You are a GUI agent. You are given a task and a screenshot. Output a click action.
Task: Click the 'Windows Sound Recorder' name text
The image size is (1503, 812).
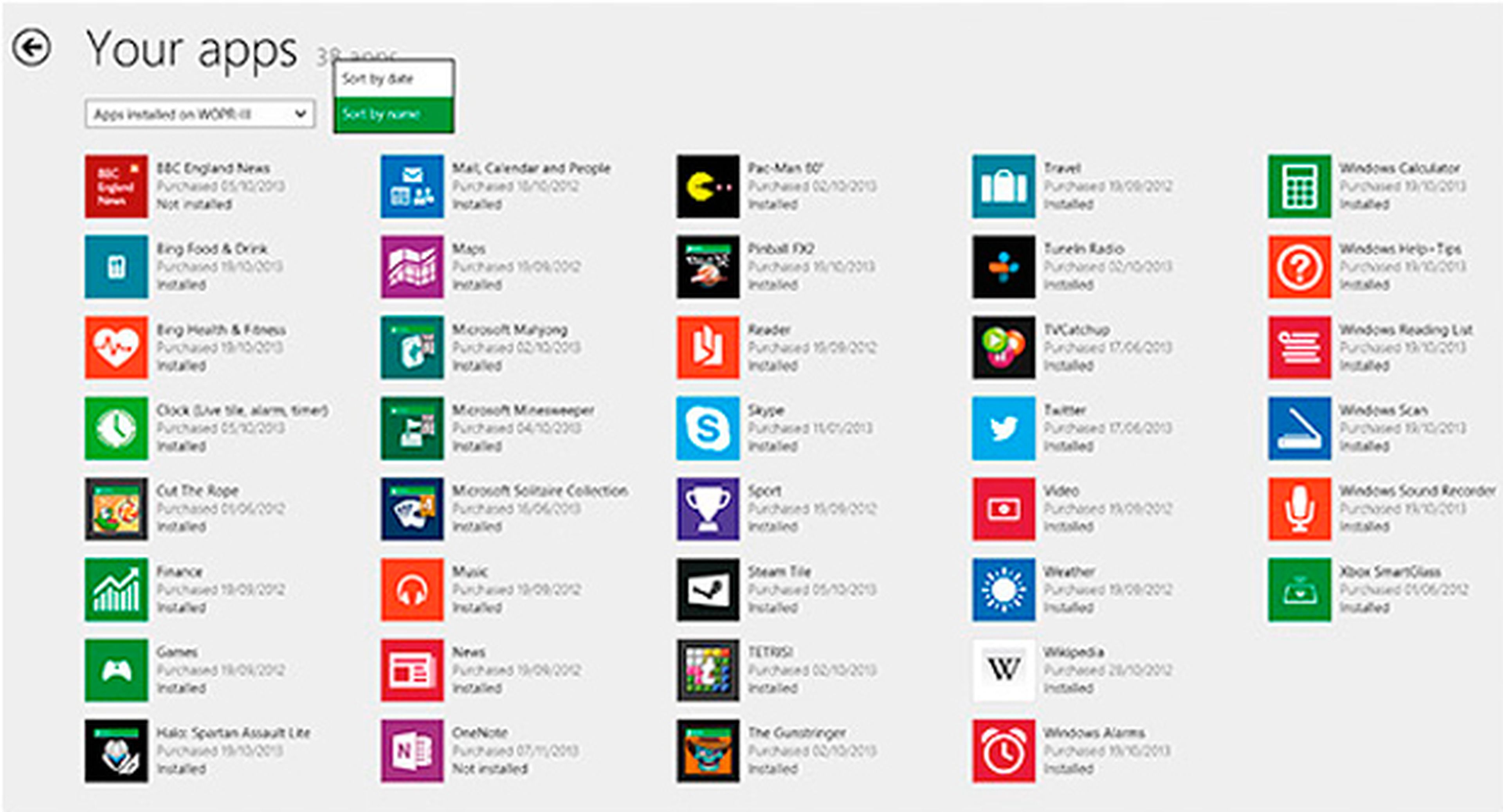(1418, 491)
